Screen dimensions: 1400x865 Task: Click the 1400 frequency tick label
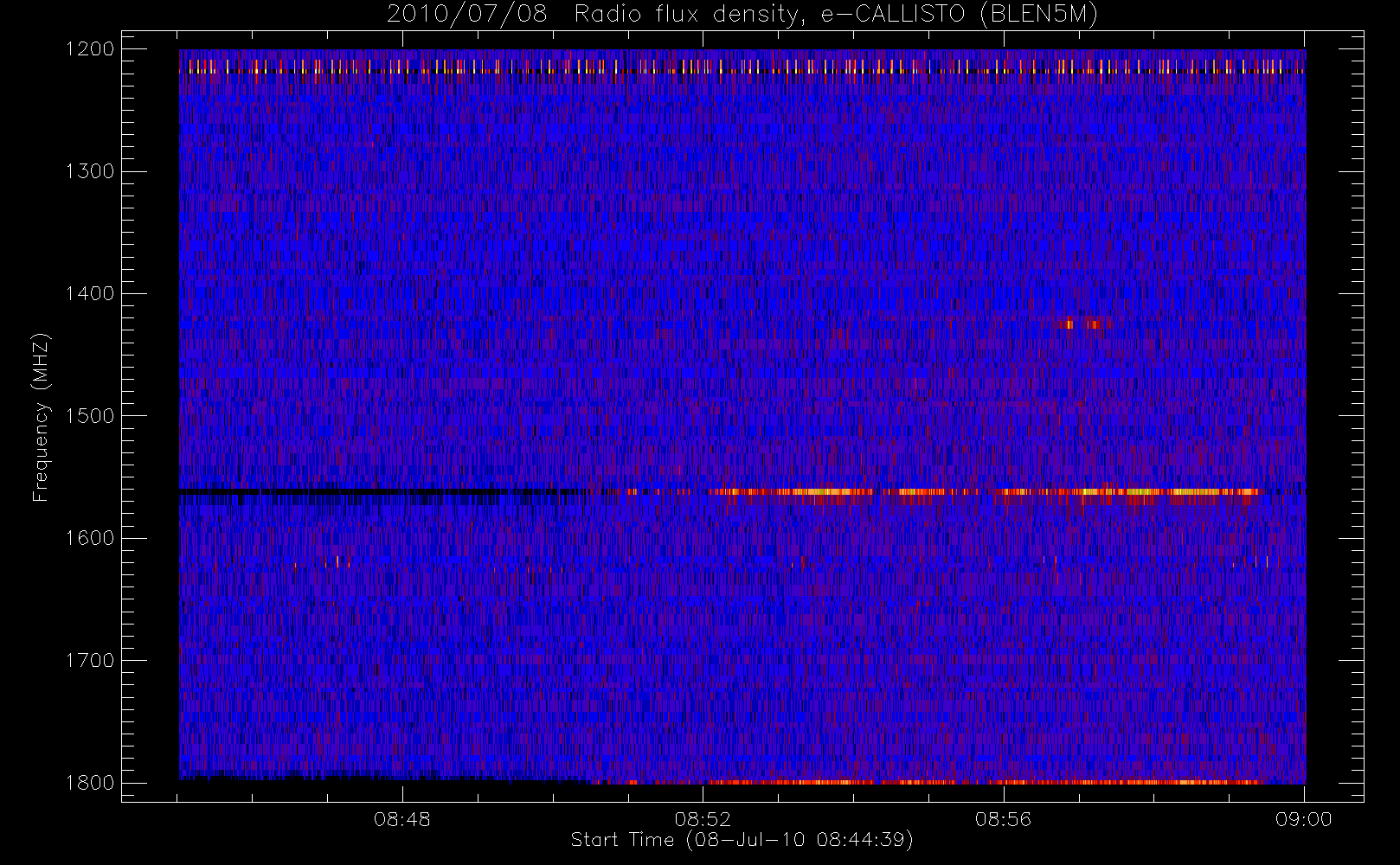(x=90, y=293)
